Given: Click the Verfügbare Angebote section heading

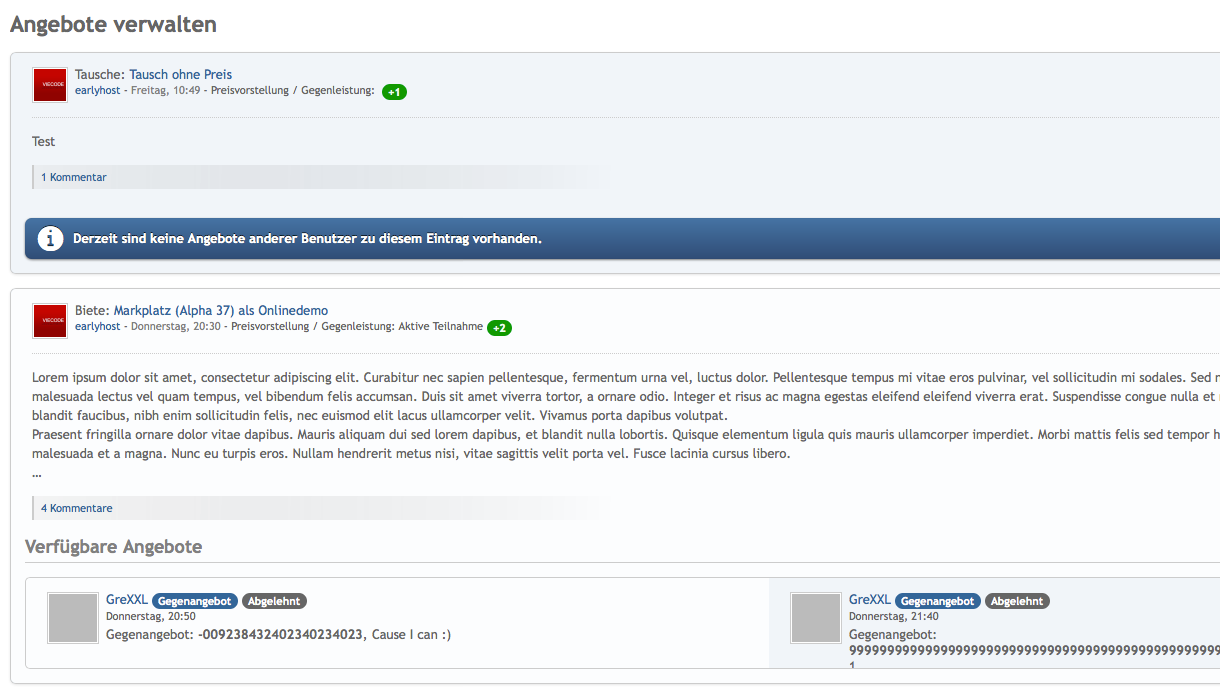Looking at the screenshot, I should (x=113, y=547).
